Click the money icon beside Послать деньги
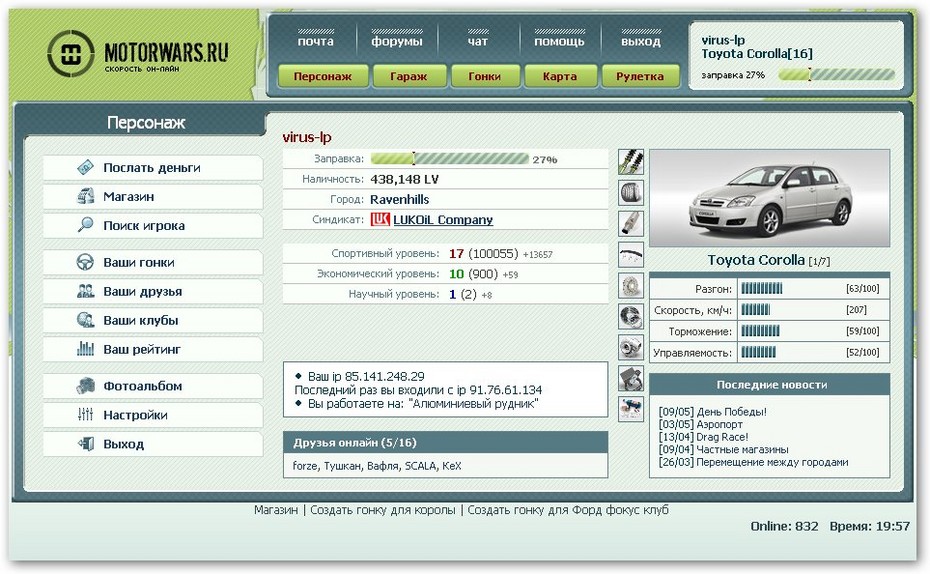Image resolution: width=930 pixels, height=574 pixels. pos(85,167)
